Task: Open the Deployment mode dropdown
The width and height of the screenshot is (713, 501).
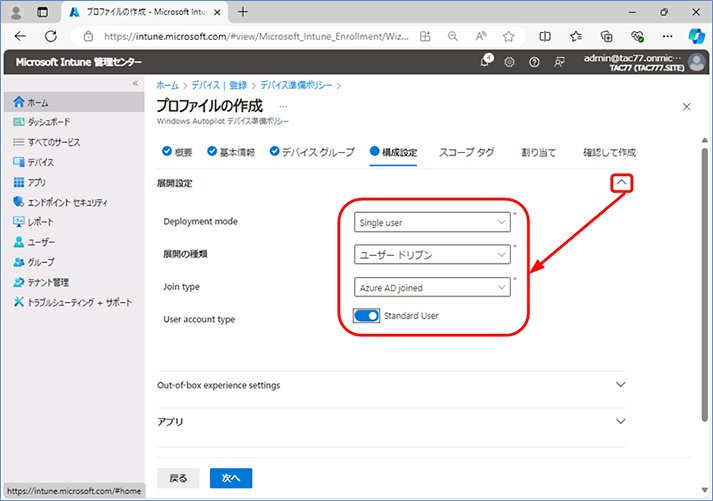Action: [x=432, y=222]
